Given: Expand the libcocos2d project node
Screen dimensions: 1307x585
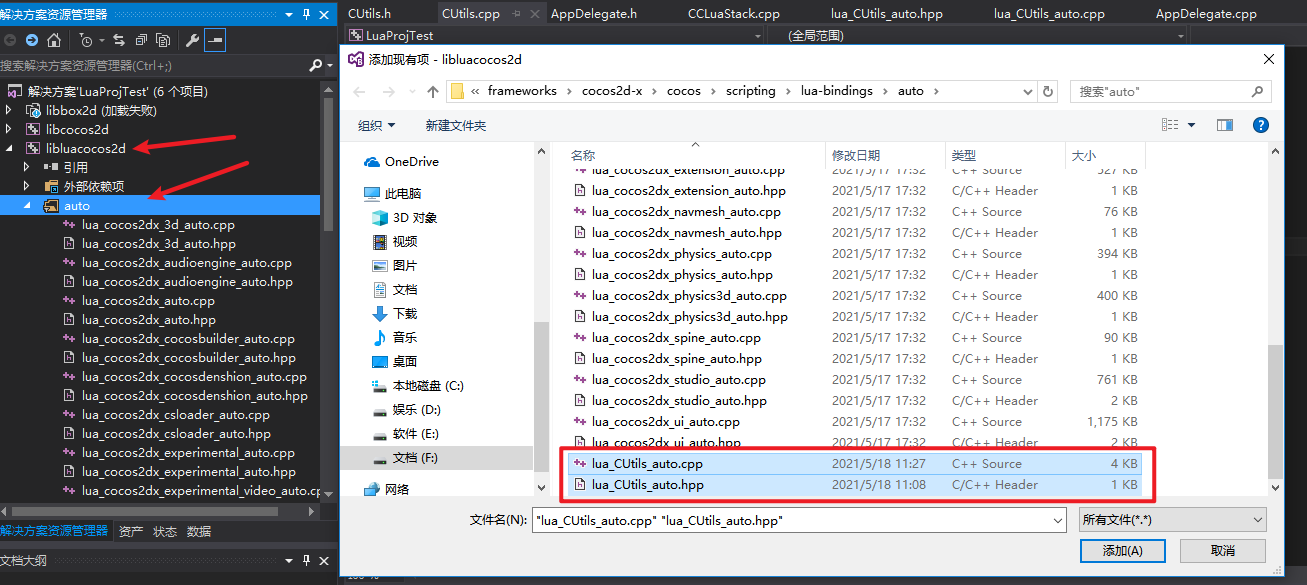Looking at the screenshot, I should (9, 129).
